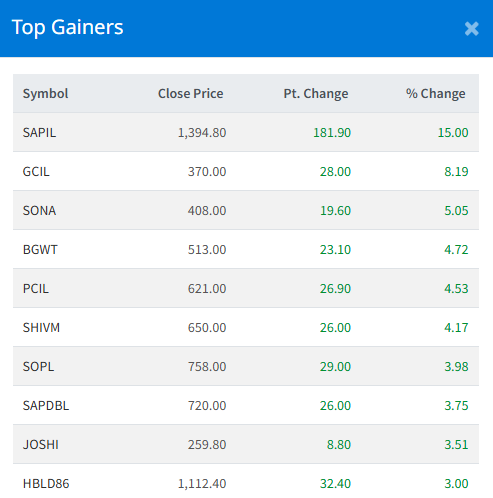Viewport: 493px width, 498px height.
Task: Click the Top Gainers title
Action: (67, 27)
